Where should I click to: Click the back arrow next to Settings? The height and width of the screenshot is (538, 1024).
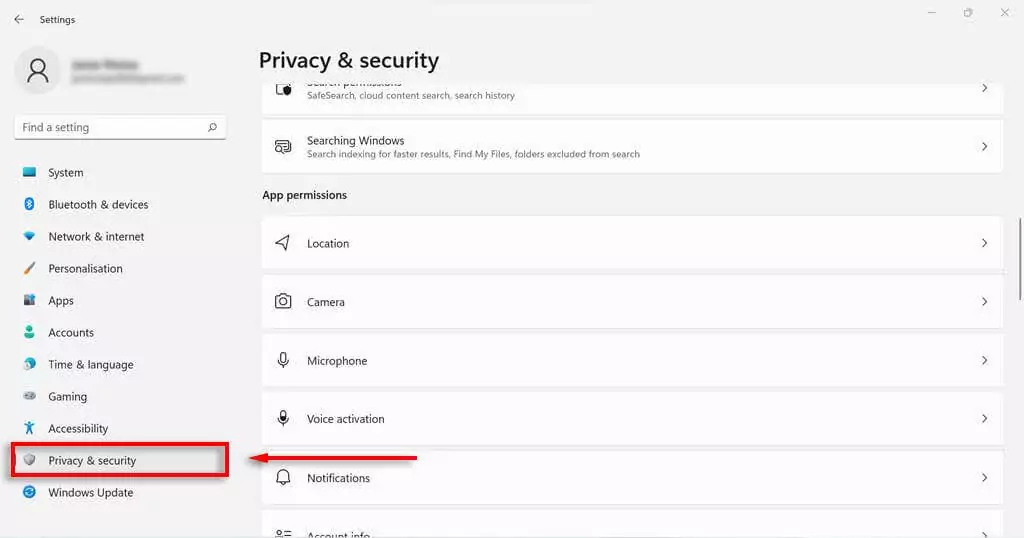19,19
